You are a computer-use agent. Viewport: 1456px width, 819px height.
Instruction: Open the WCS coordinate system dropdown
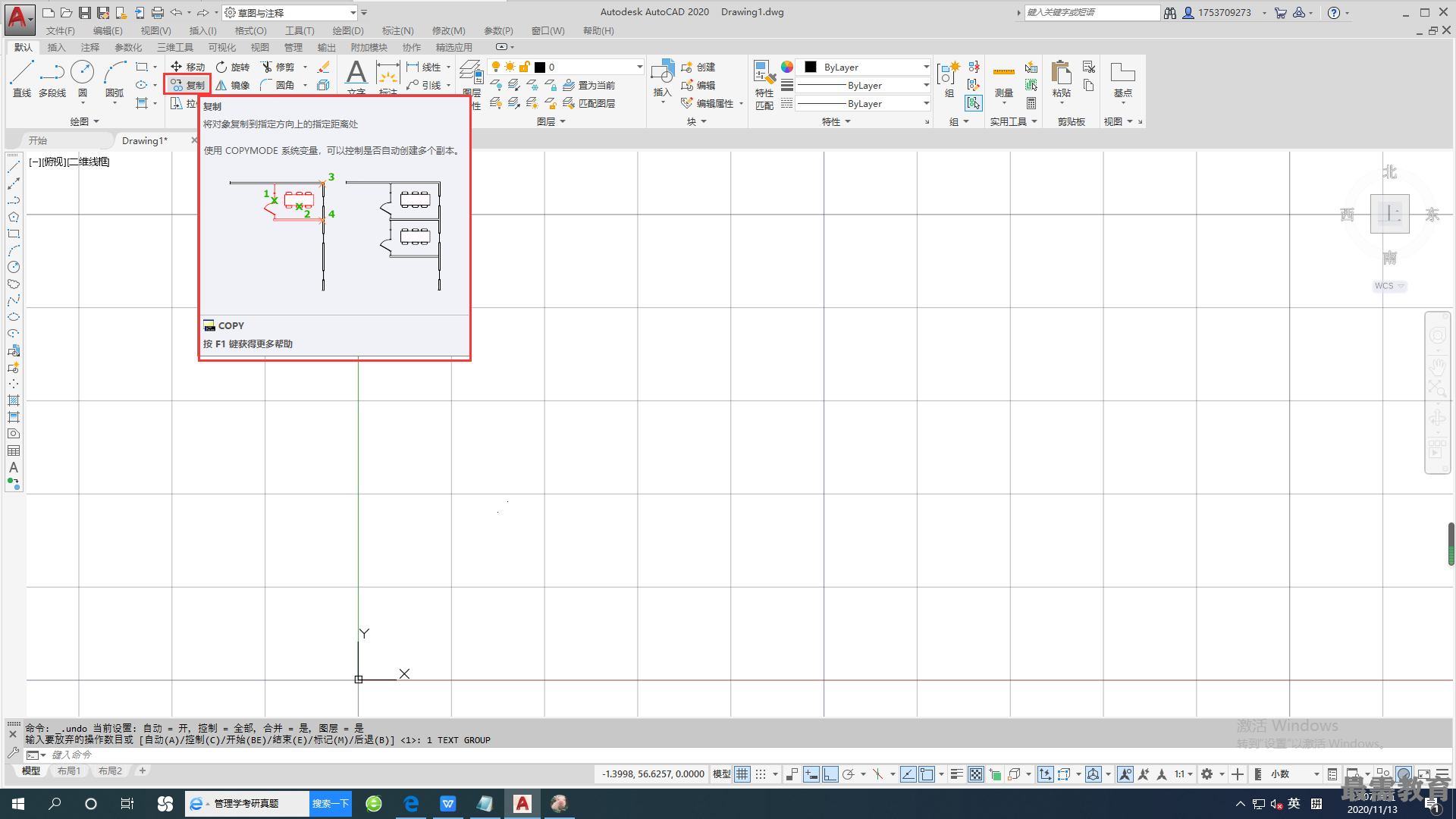(x=1389, y=286)
